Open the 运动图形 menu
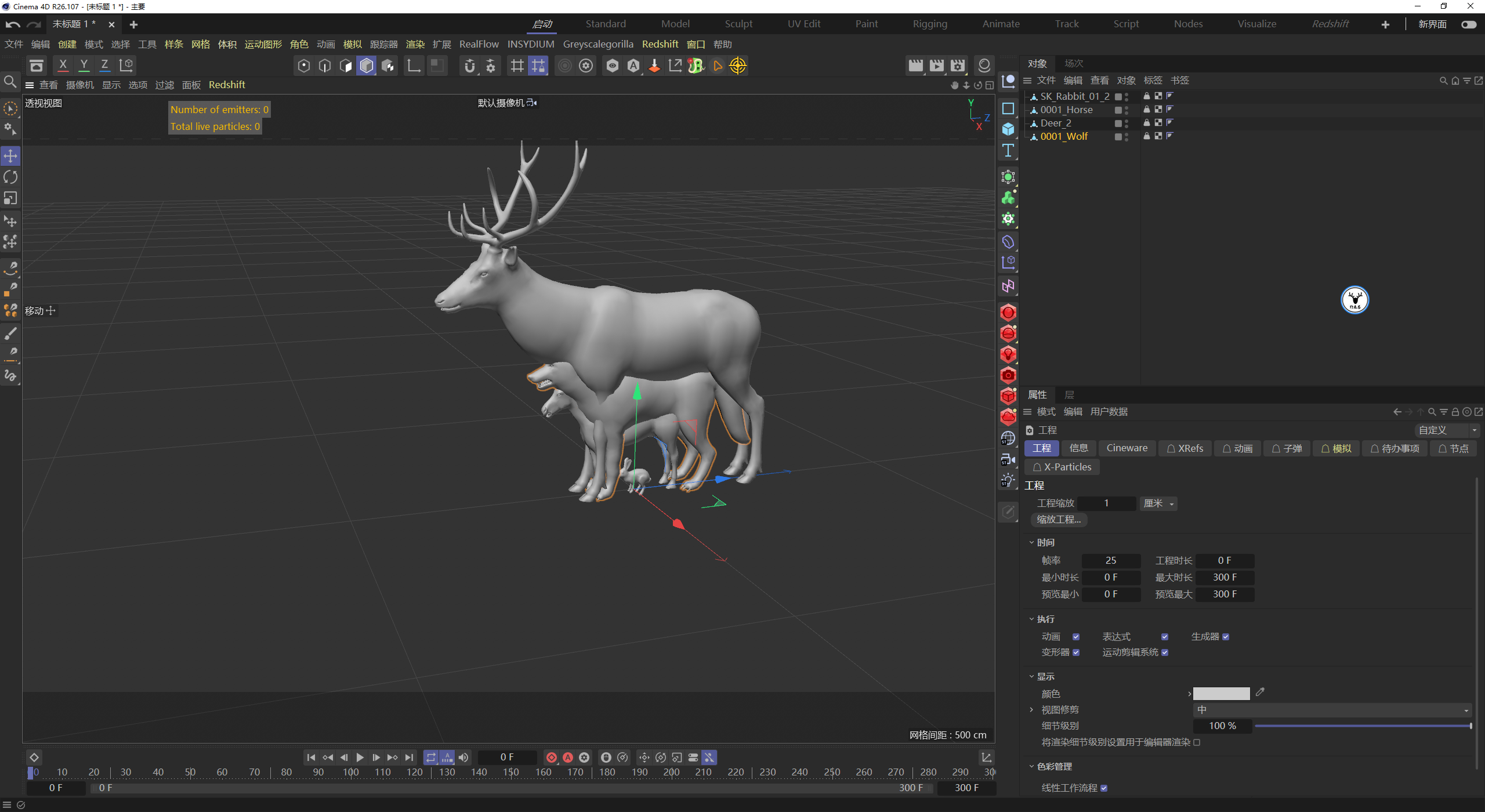The height and width of the screenshot is (812, 1485). click(x=263, y=44)
